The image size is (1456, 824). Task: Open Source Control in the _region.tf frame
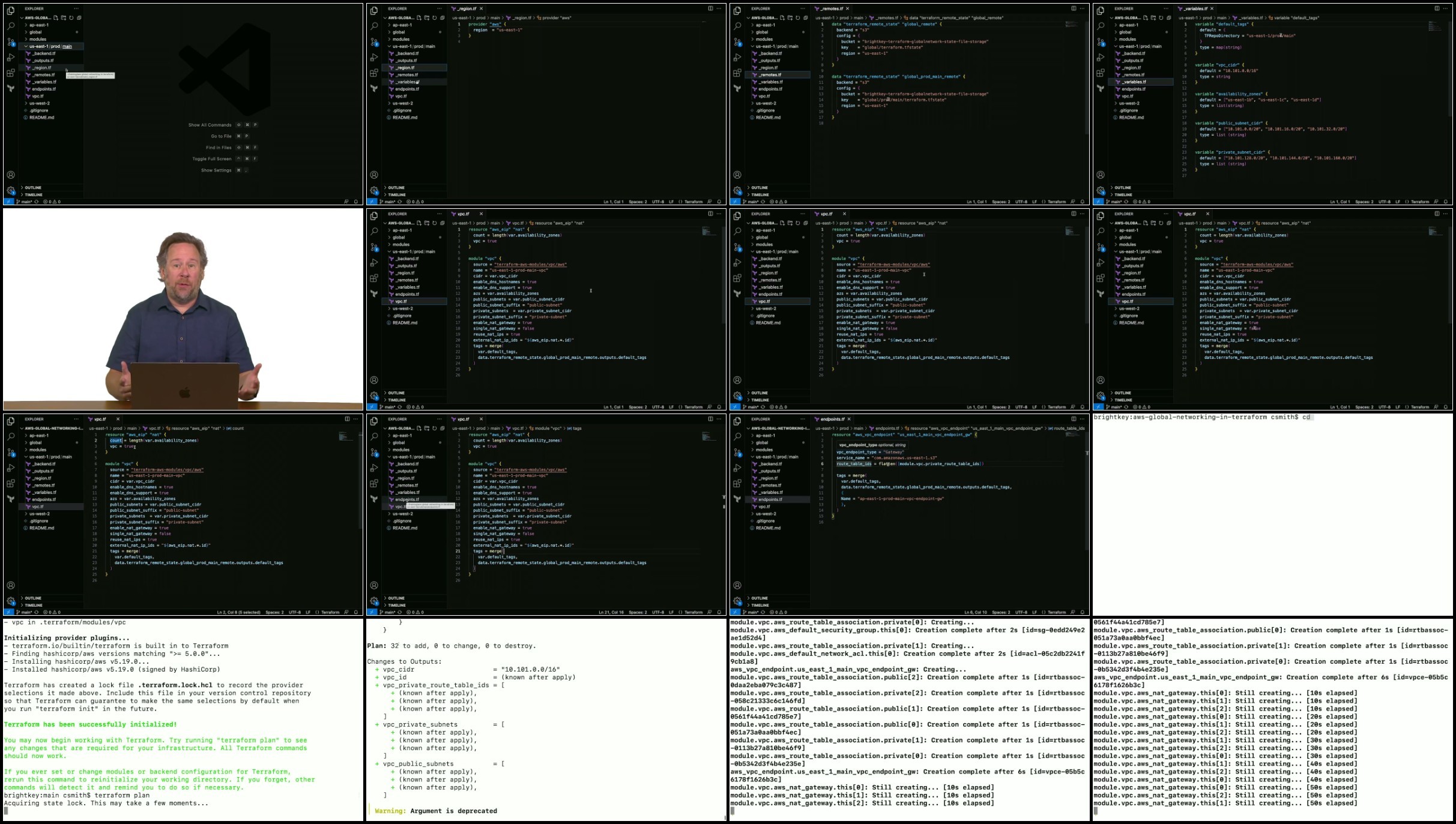(x=374, y=42)
